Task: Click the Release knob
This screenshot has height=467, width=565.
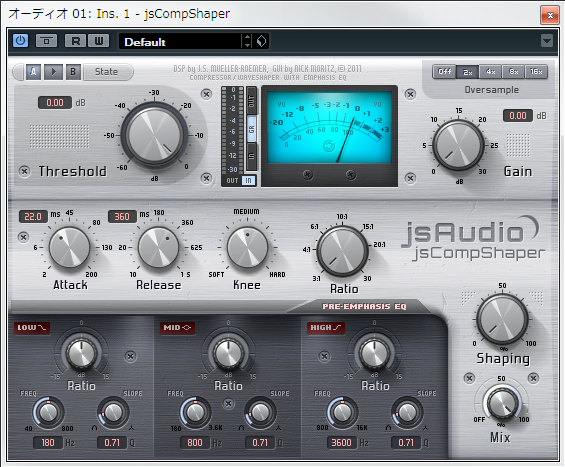Action: (158, 247)
